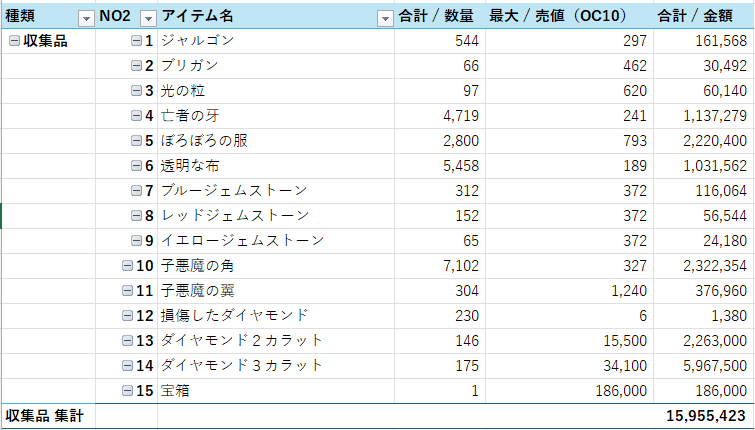Select the 合計 / 金額 column header
The image size is (755, 430).
coord(701,16)
